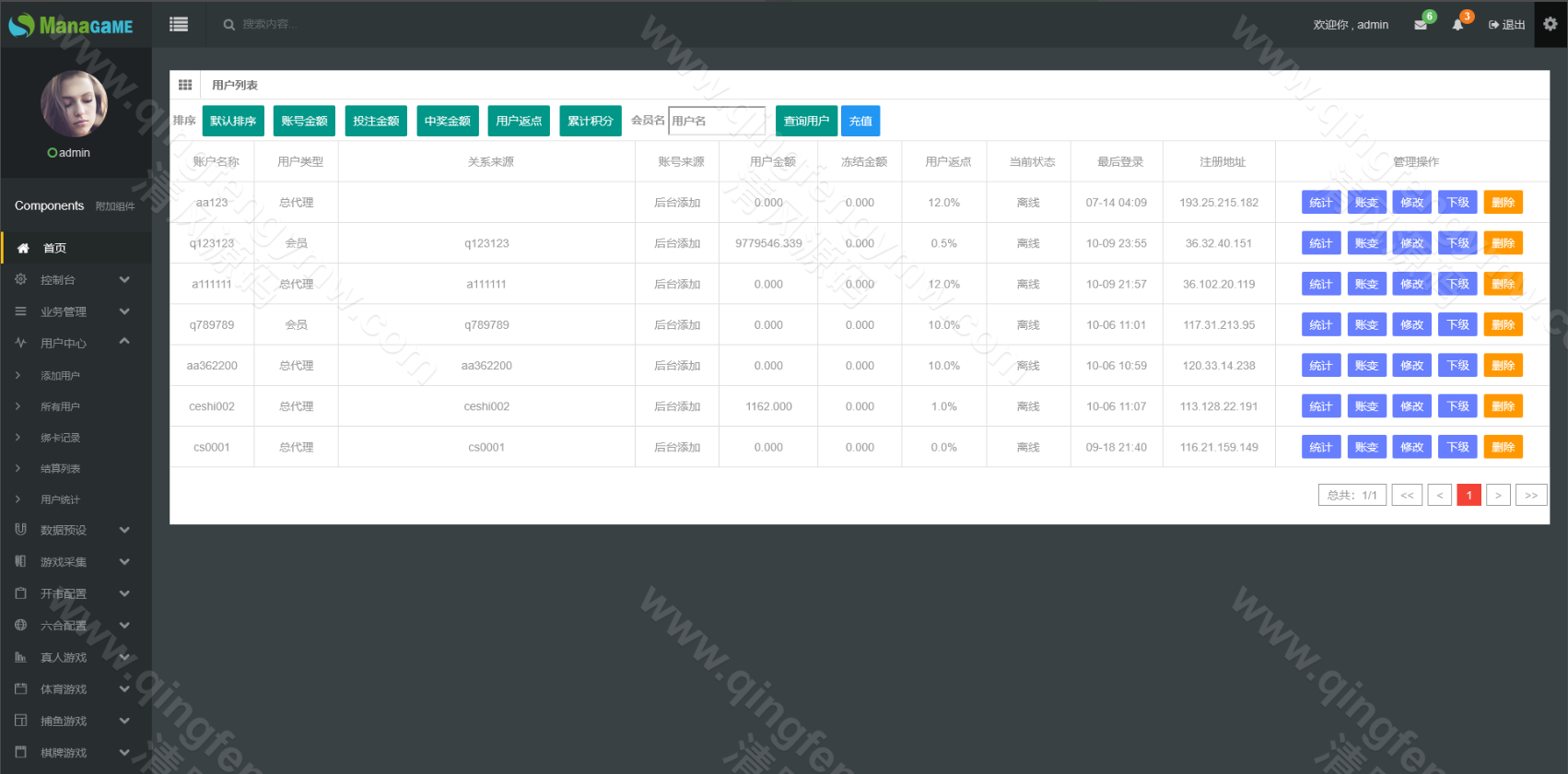Click the blue 充值 button
The height and width of the screenshot is (774, 1568).
click(x=860, y=121)
